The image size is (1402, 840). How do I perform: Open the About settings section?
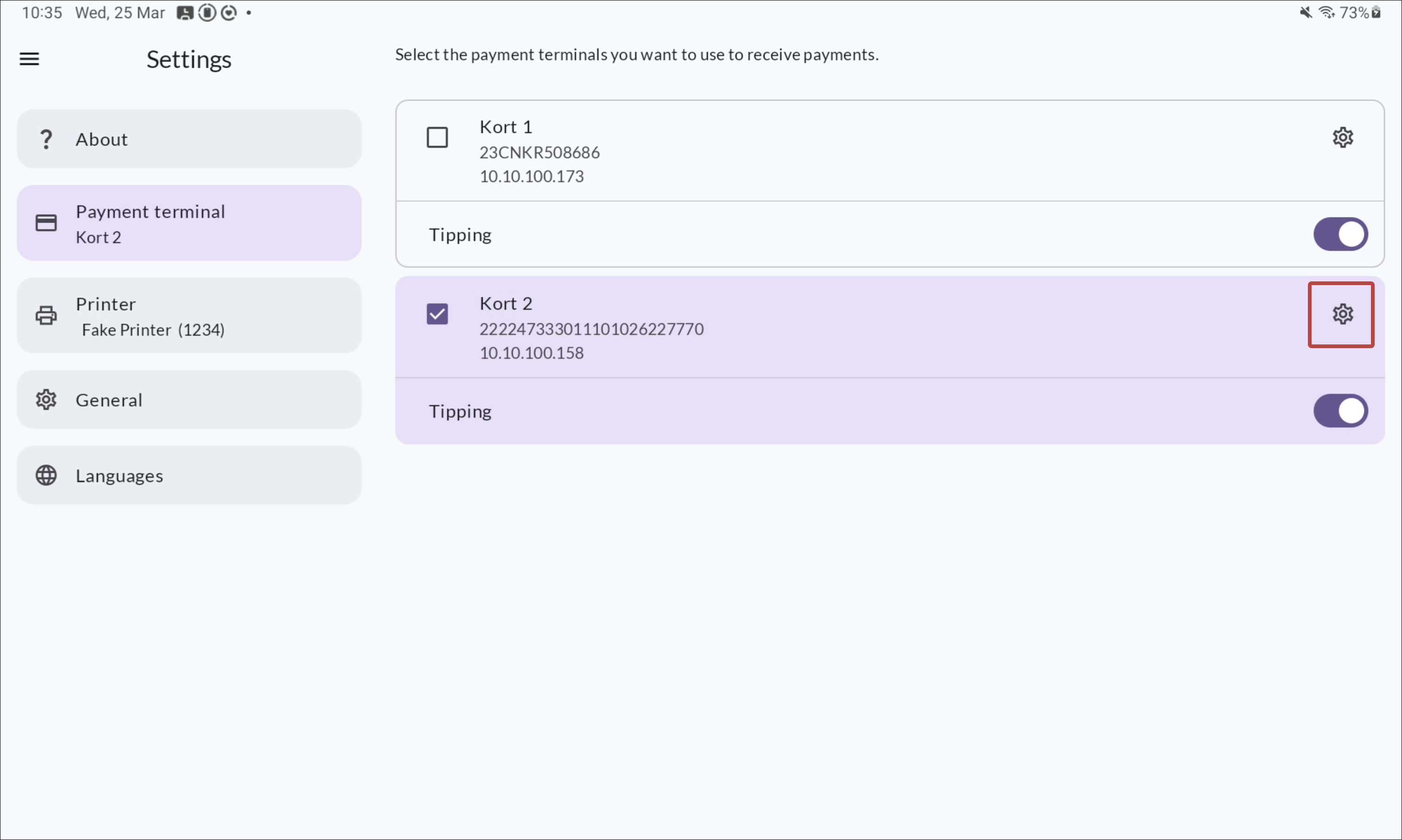[189, 139]
